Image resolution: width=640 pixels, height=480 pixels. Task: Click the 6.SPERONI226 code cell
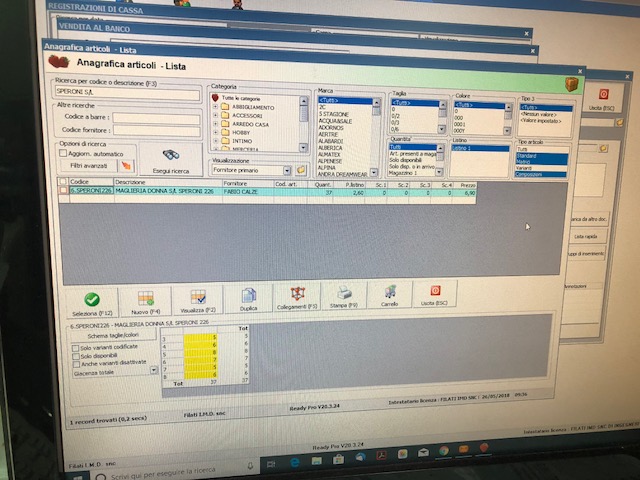(91, 190)
